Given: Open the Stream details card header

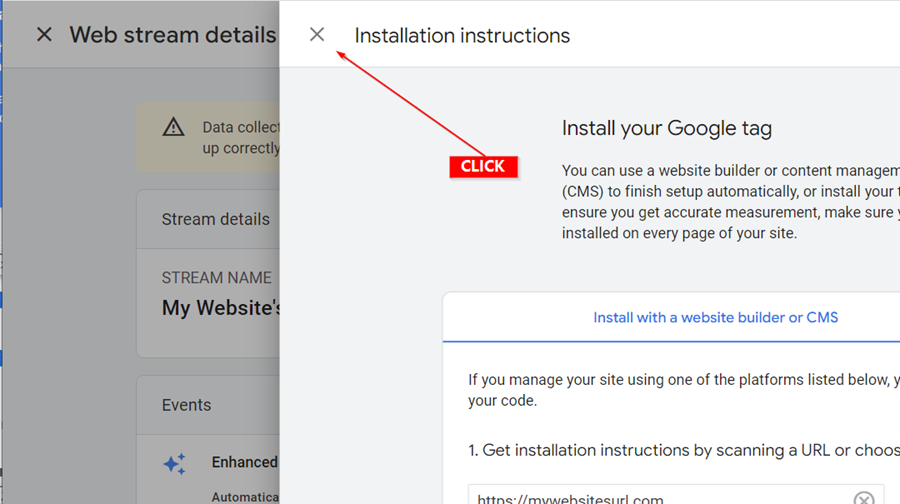Looking at the screenshot, I should [x=216, y=219].
